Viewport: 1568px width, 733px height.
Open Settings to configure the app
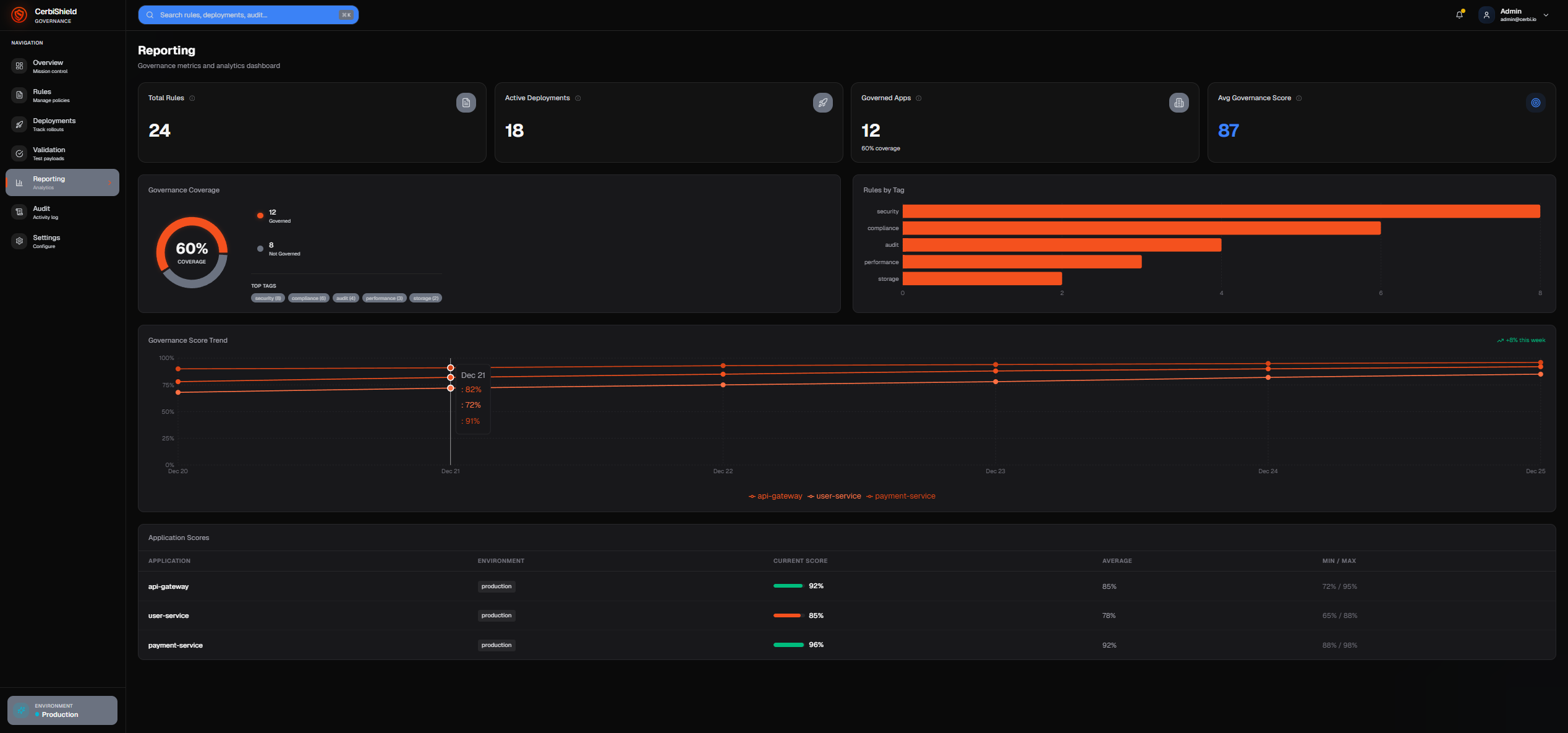click(x=46, y=241)
